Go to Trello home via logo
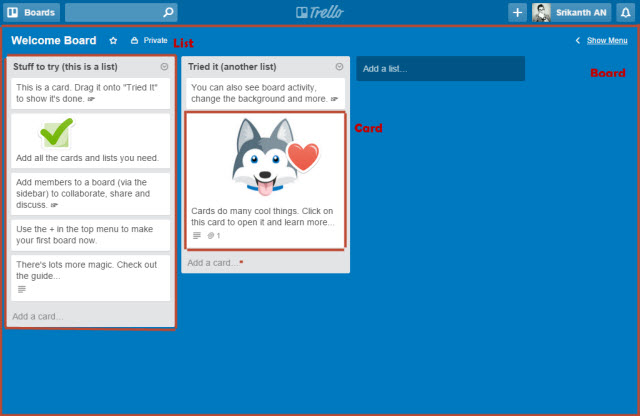640x416 pixels. tap(320, 12)
